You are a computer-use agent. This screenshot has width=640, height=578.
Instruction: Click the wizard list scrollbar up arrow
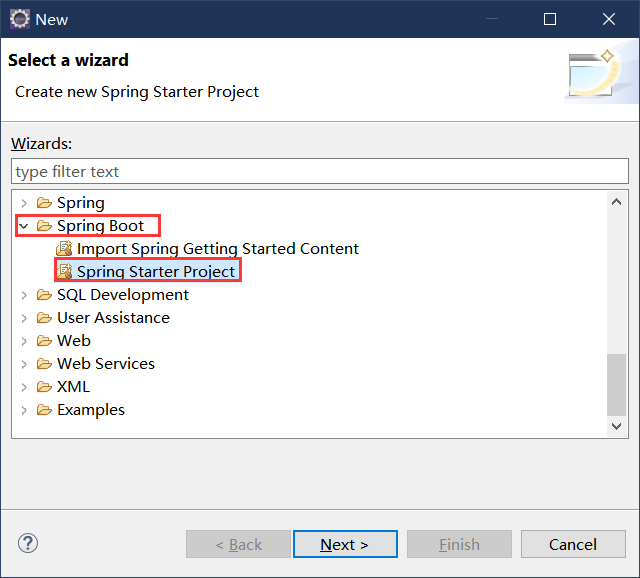click(x=618, y=200)
